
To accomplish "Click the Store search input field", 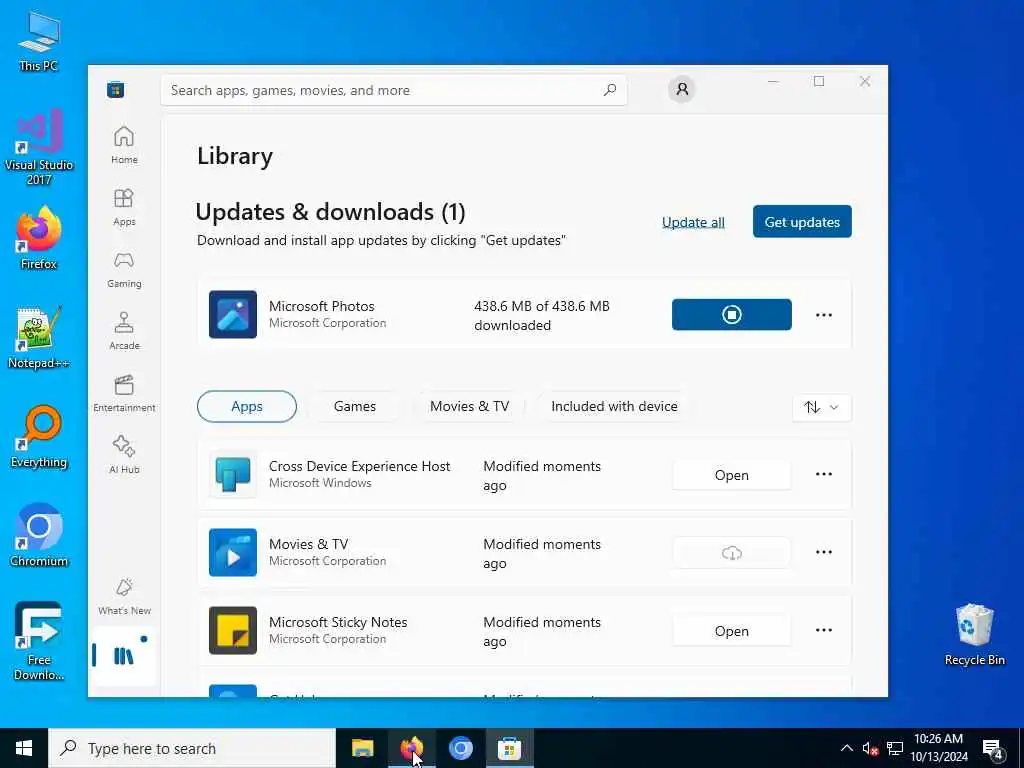I will 394,90.
